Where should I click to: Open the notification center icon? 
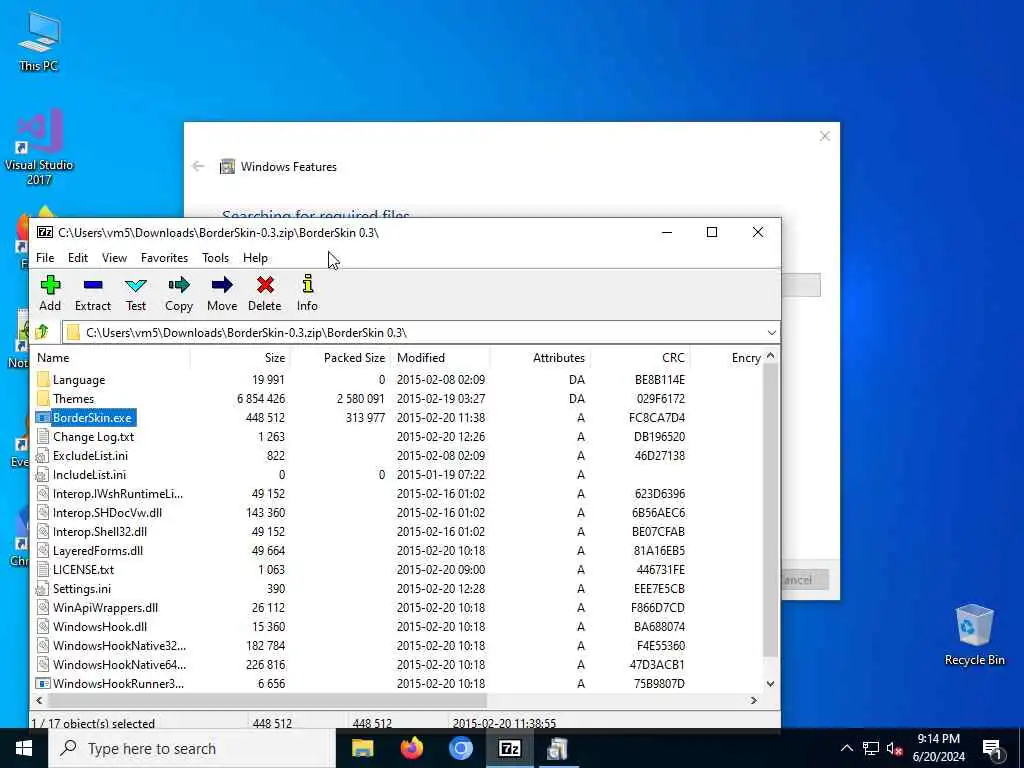tap(992, 748)
